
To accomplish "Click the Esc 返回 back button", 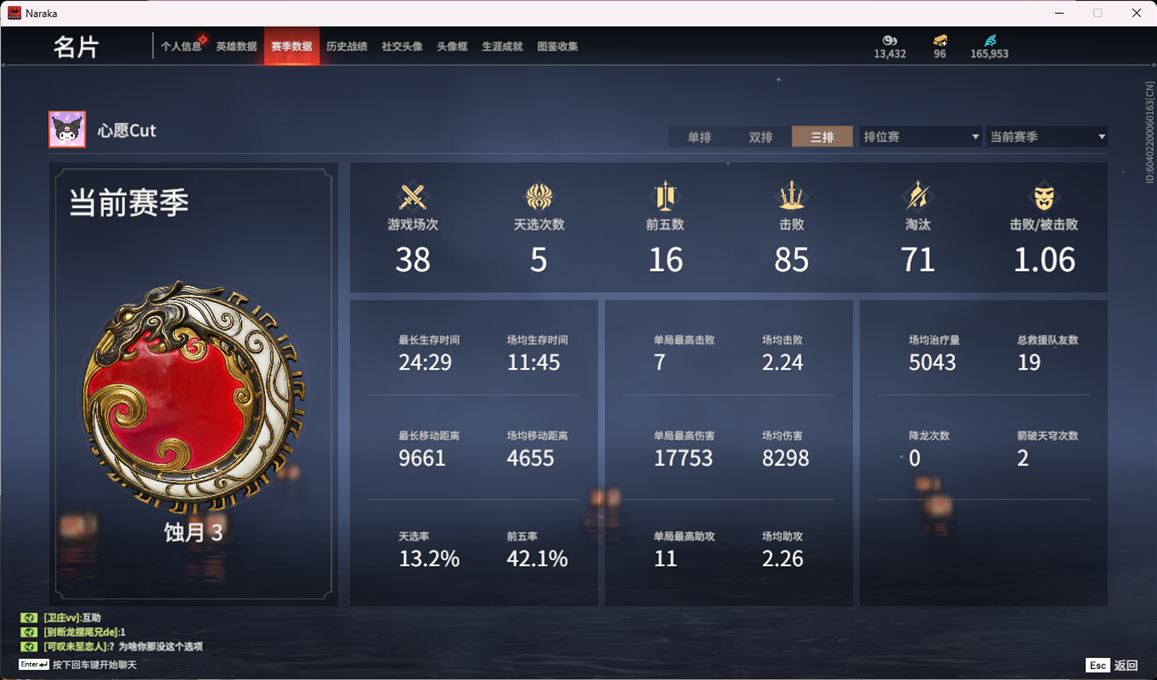I will point(1112,665).
